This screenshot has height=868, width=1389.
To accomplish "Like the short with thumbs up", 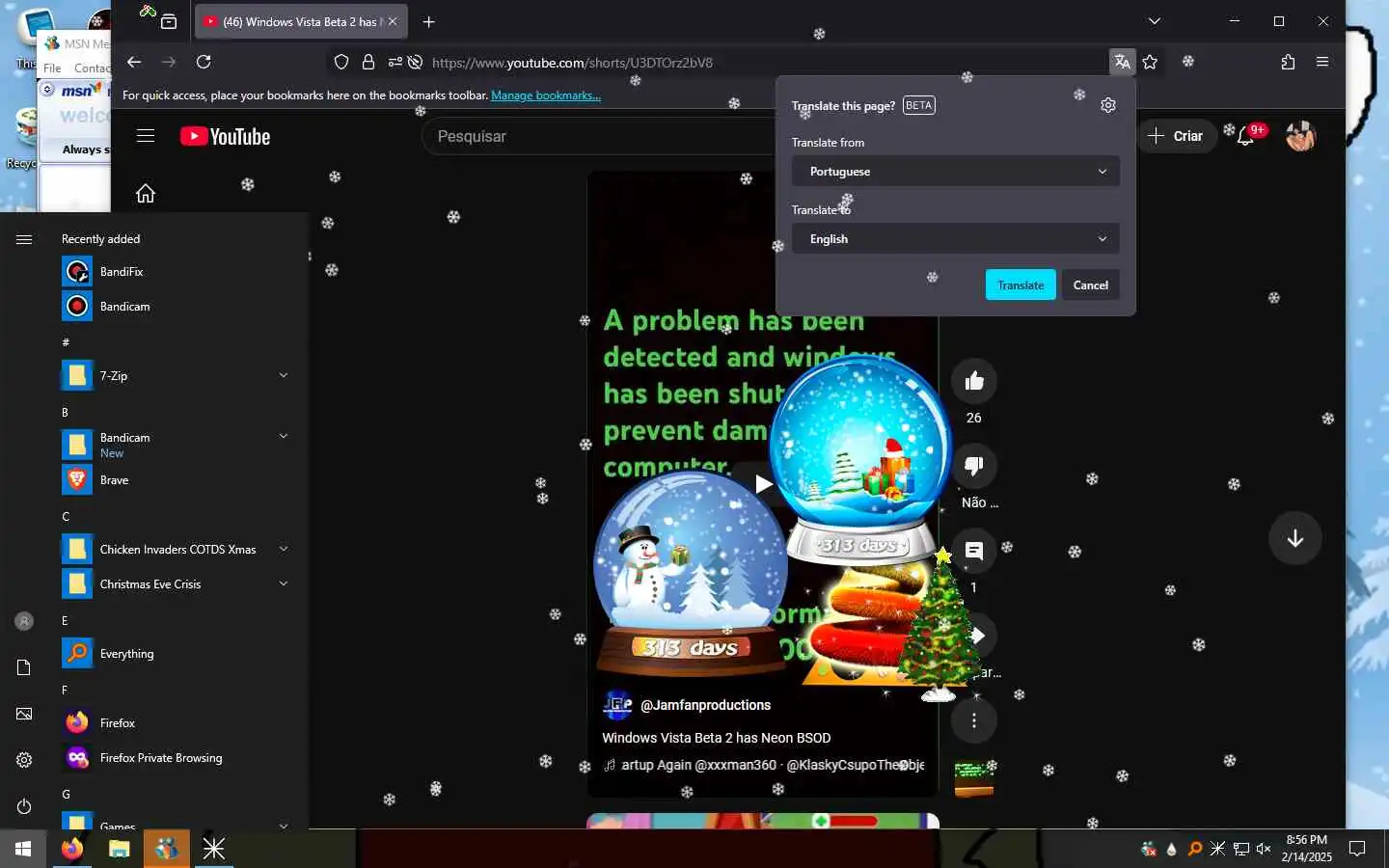I will 974,381.
